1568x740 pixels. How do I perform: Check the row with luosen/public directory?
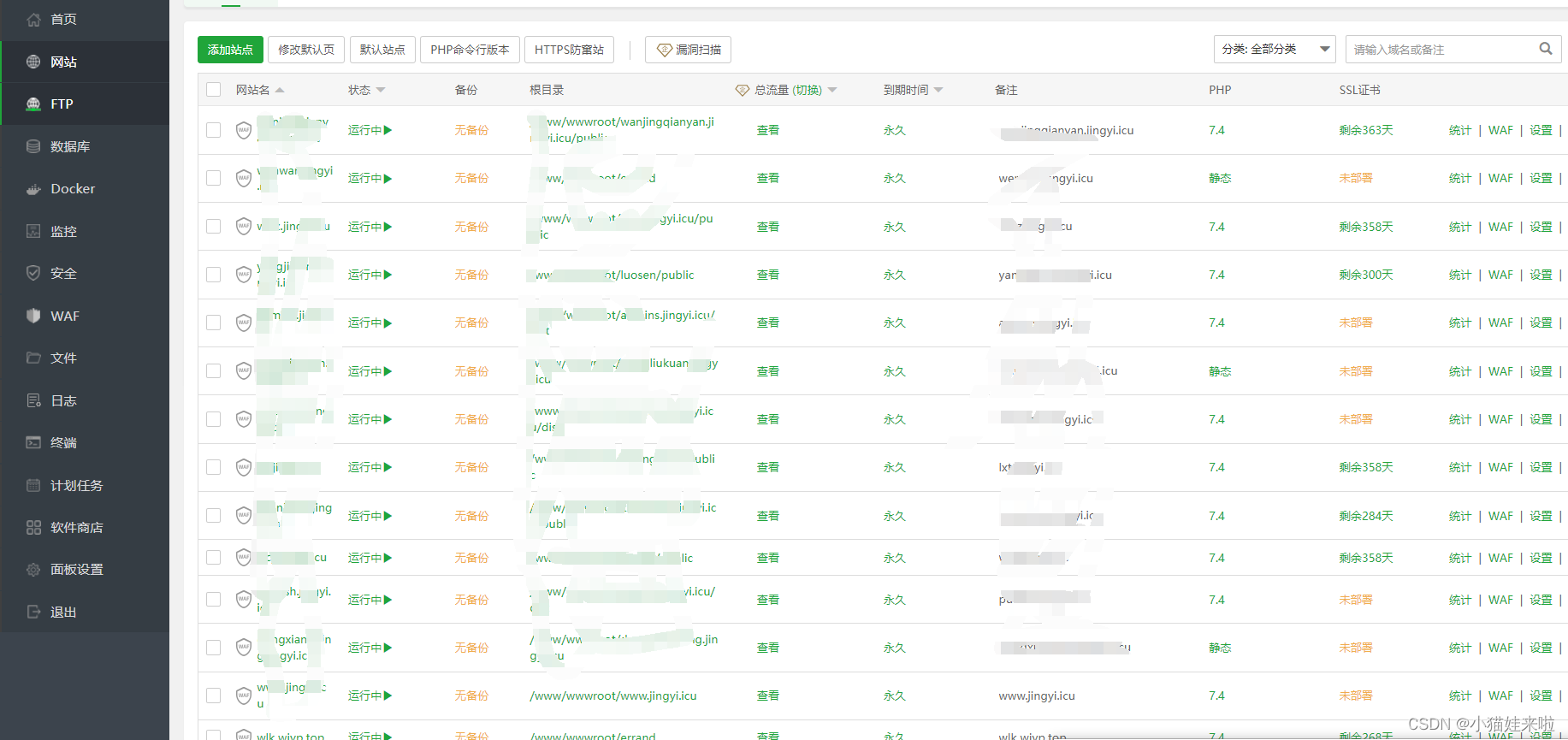pos(214,275)
